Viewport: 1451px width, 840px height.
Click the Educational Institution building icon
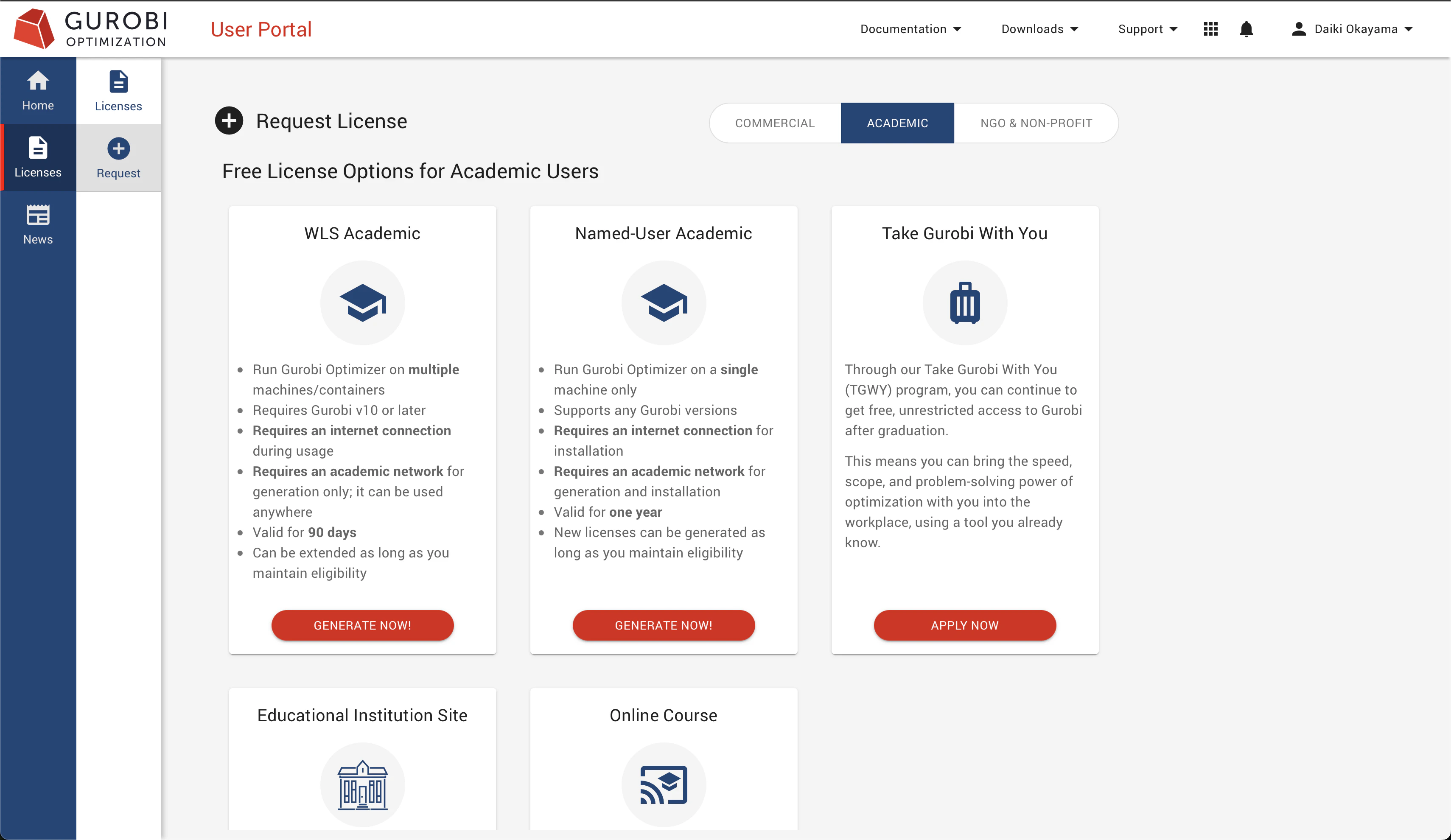click(363, 785)
